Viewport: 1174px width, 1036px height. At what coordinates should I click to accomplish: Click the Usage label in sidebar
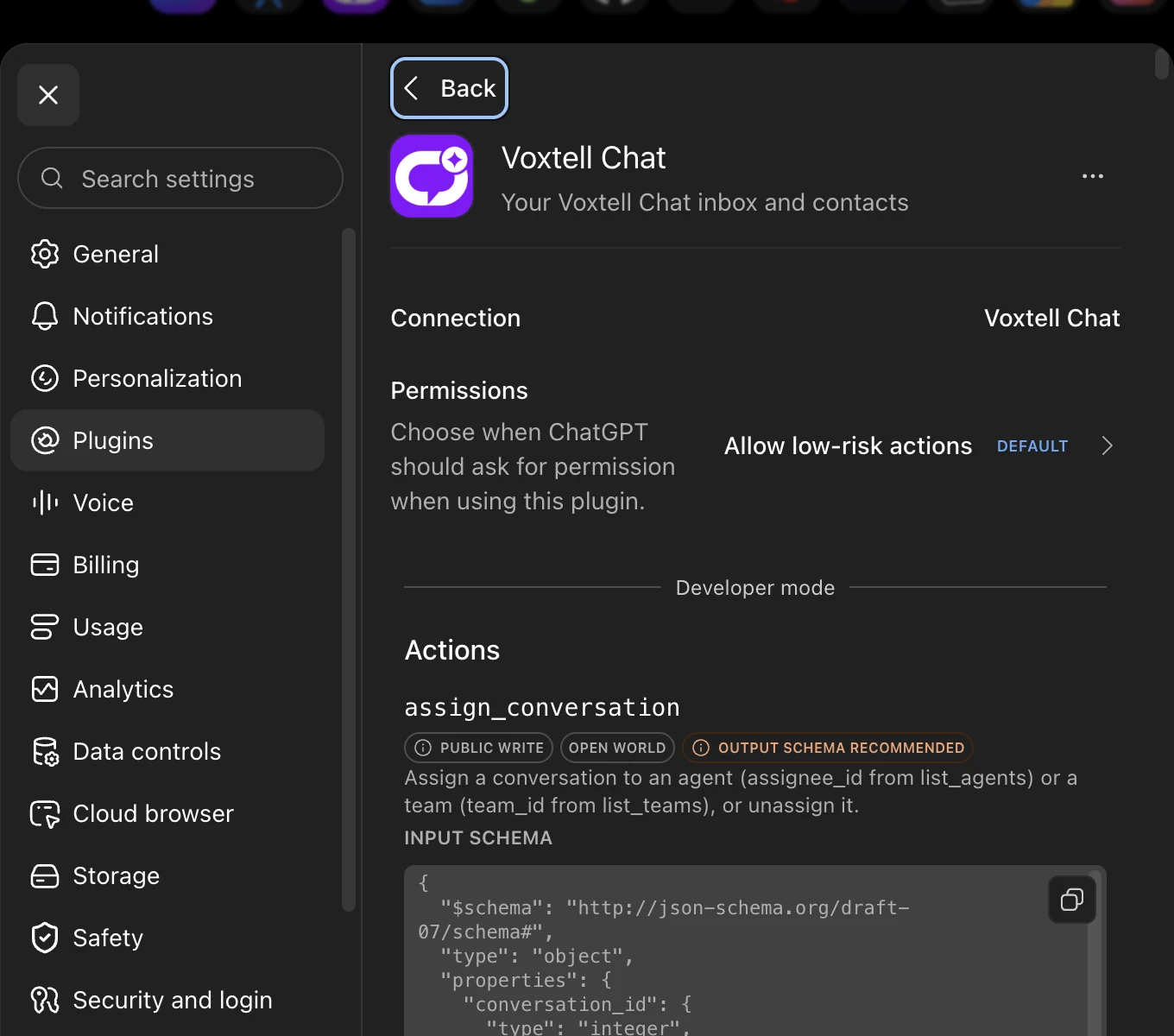[x=108, y=627]
